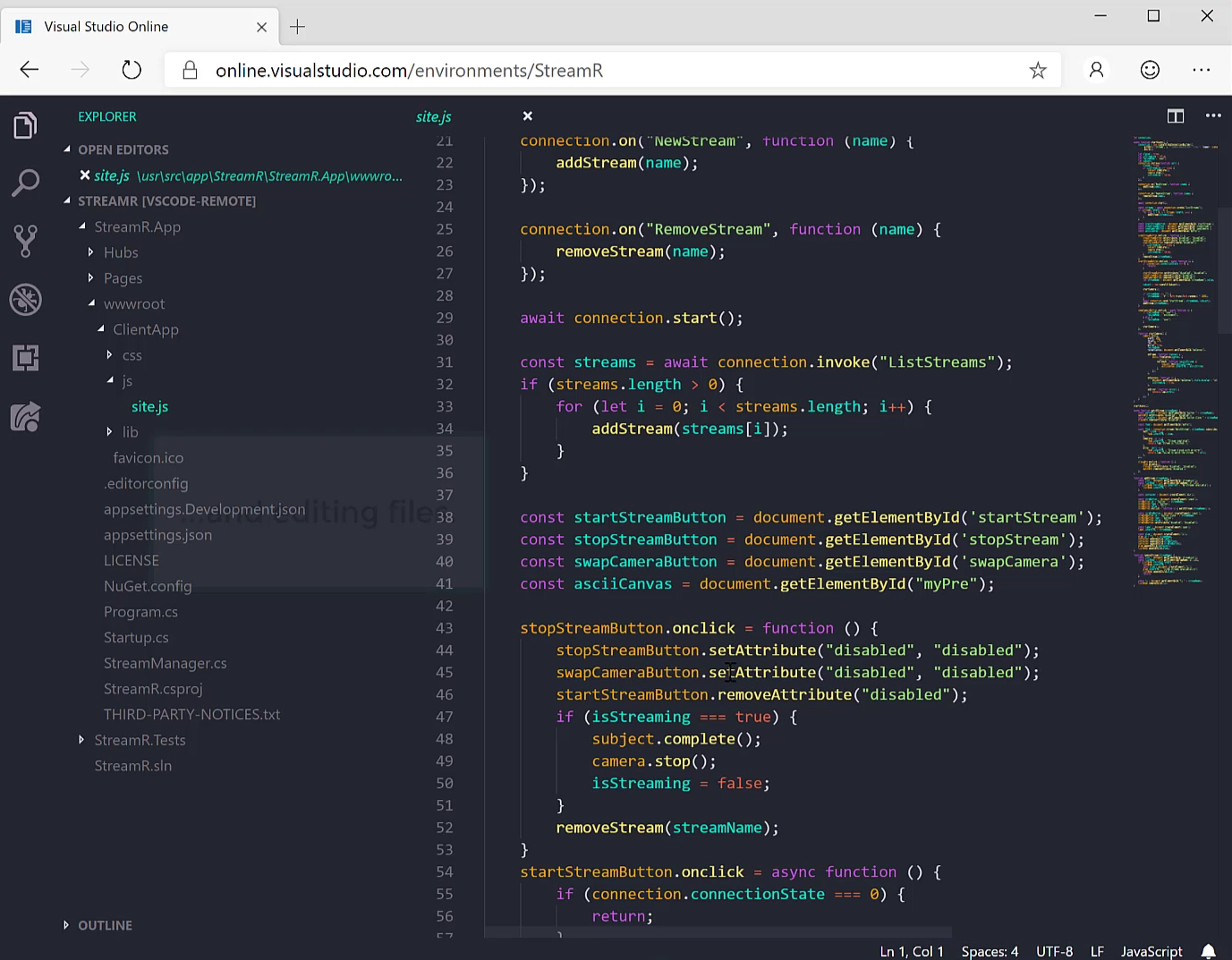
Task: Open the Run and Debug view
Action: [x=25, y=300]
